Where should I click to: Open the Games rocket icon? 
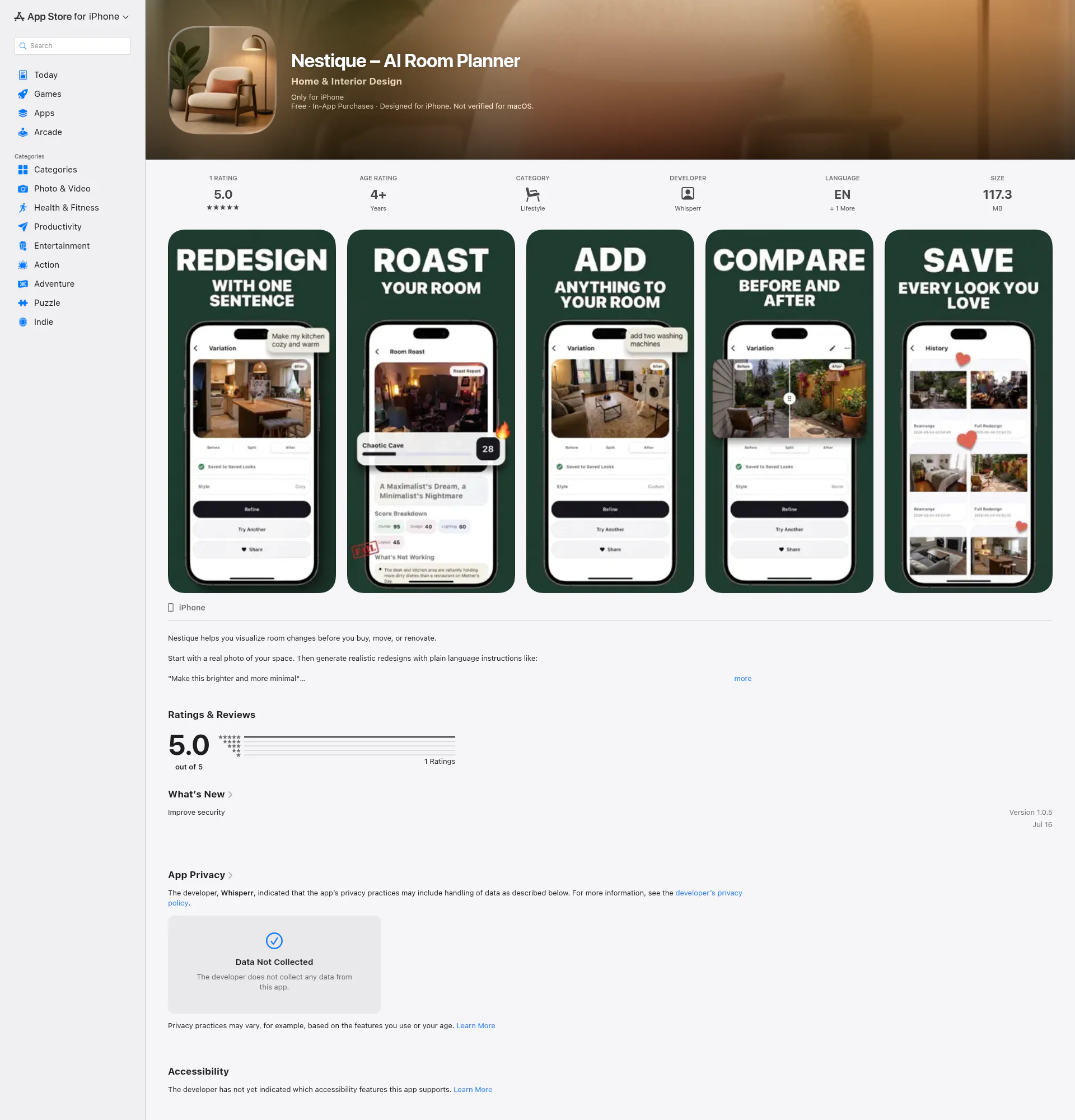(23, 94)
